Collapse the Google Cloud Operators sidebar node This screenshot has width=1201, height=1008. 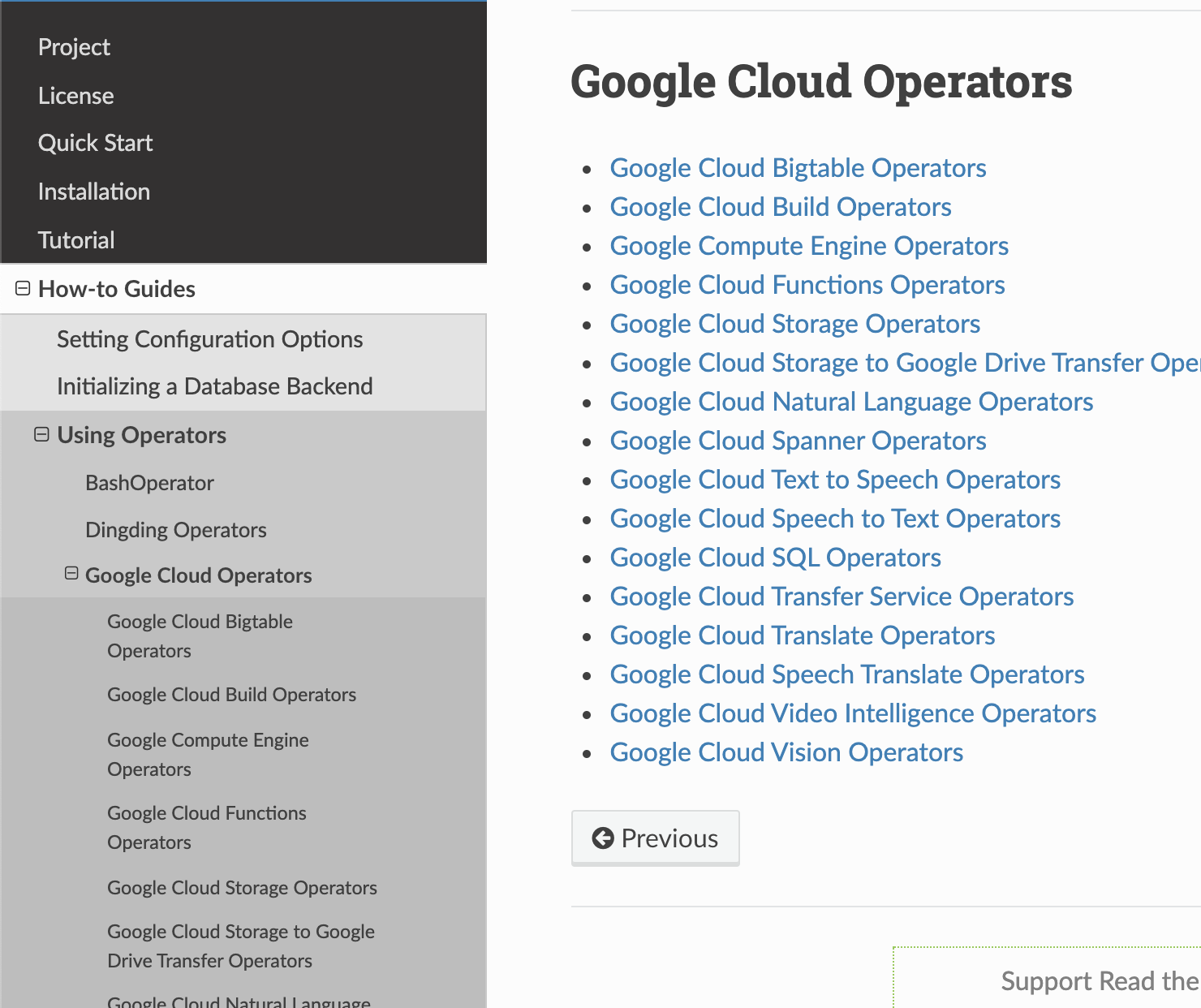(71, 573)
